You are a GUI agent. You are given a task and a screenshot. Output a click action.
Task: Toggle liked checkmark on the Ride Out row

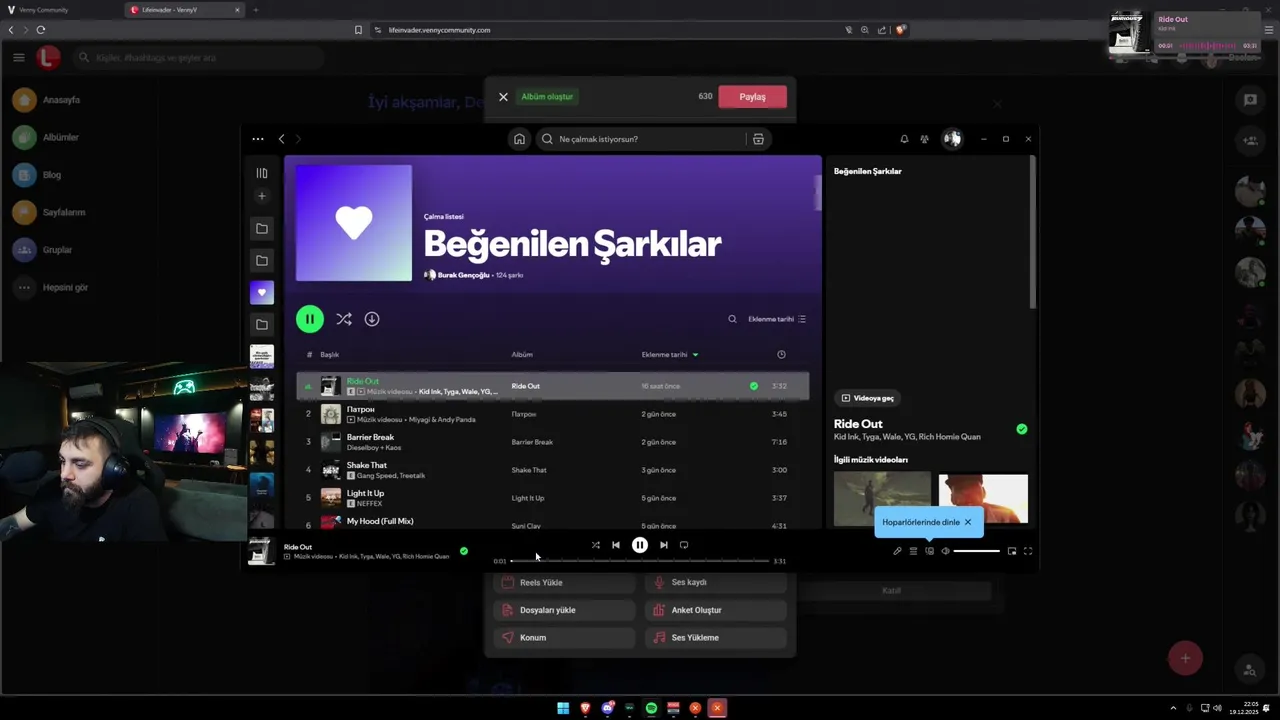tap(754, 386)
